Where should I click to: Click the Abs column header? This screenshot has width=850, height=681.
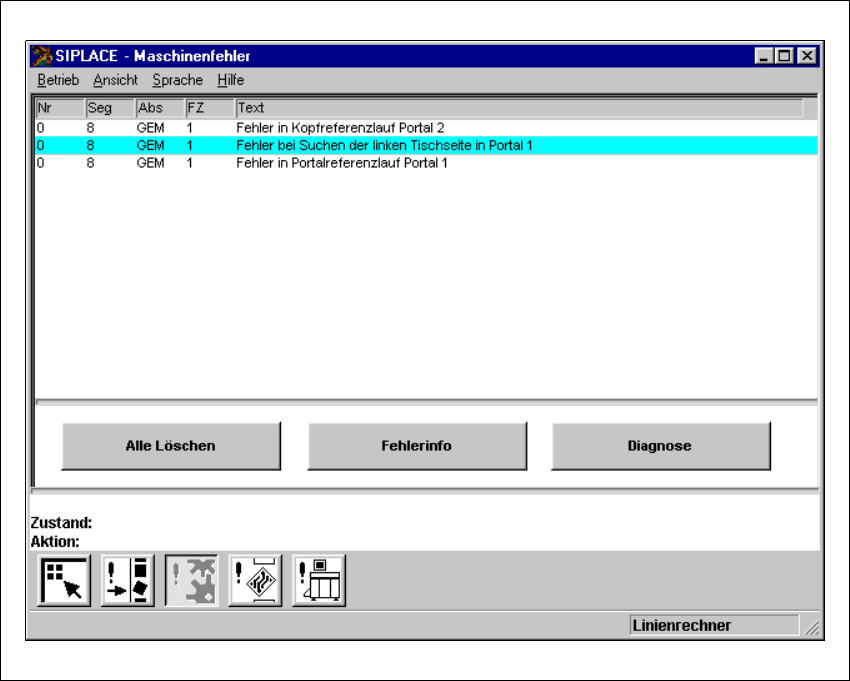pyautogui.click(x=159, y=108)
